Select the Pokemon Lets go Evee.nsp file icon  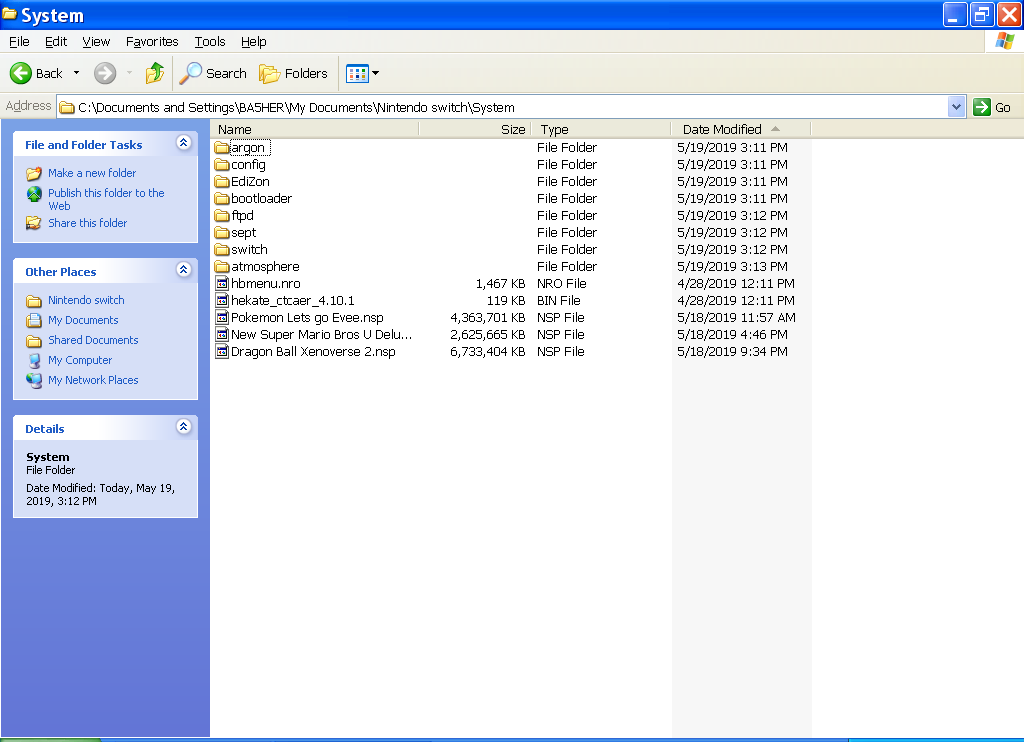(x=222, y=317)
